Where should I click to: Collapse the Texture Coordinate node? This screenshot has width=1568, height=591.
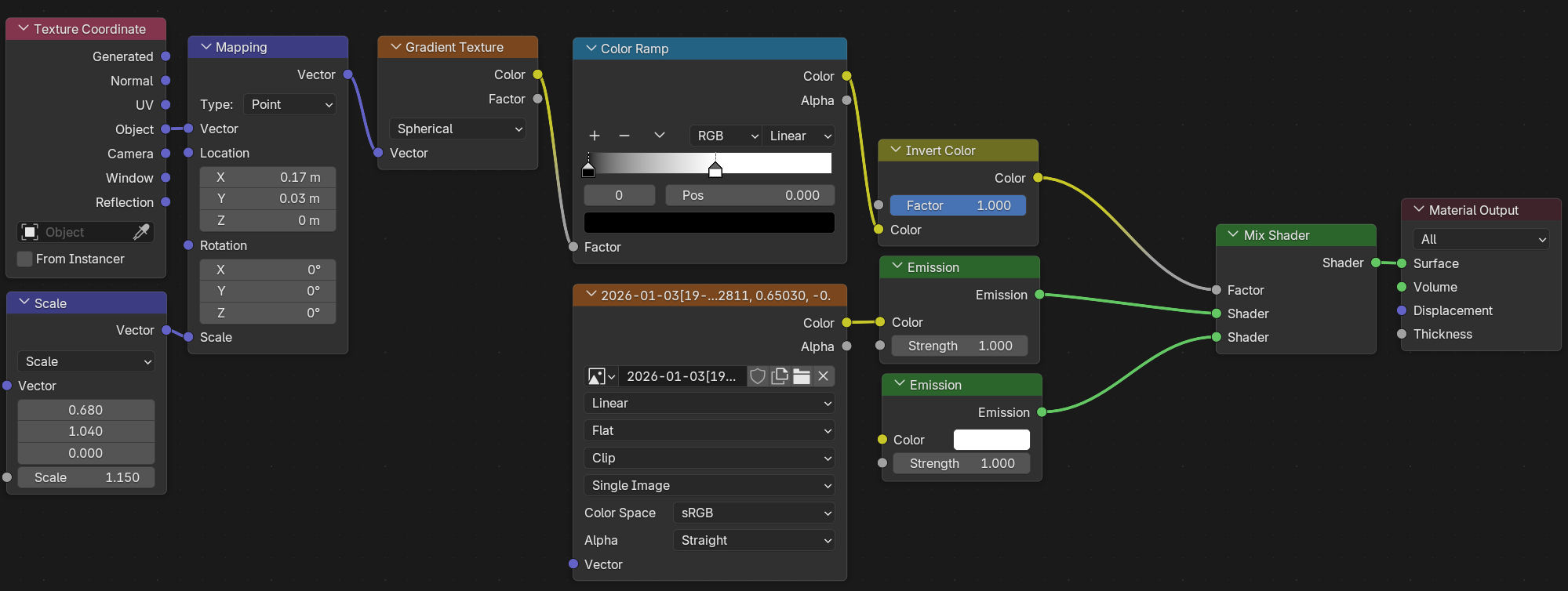coord(24,29)
